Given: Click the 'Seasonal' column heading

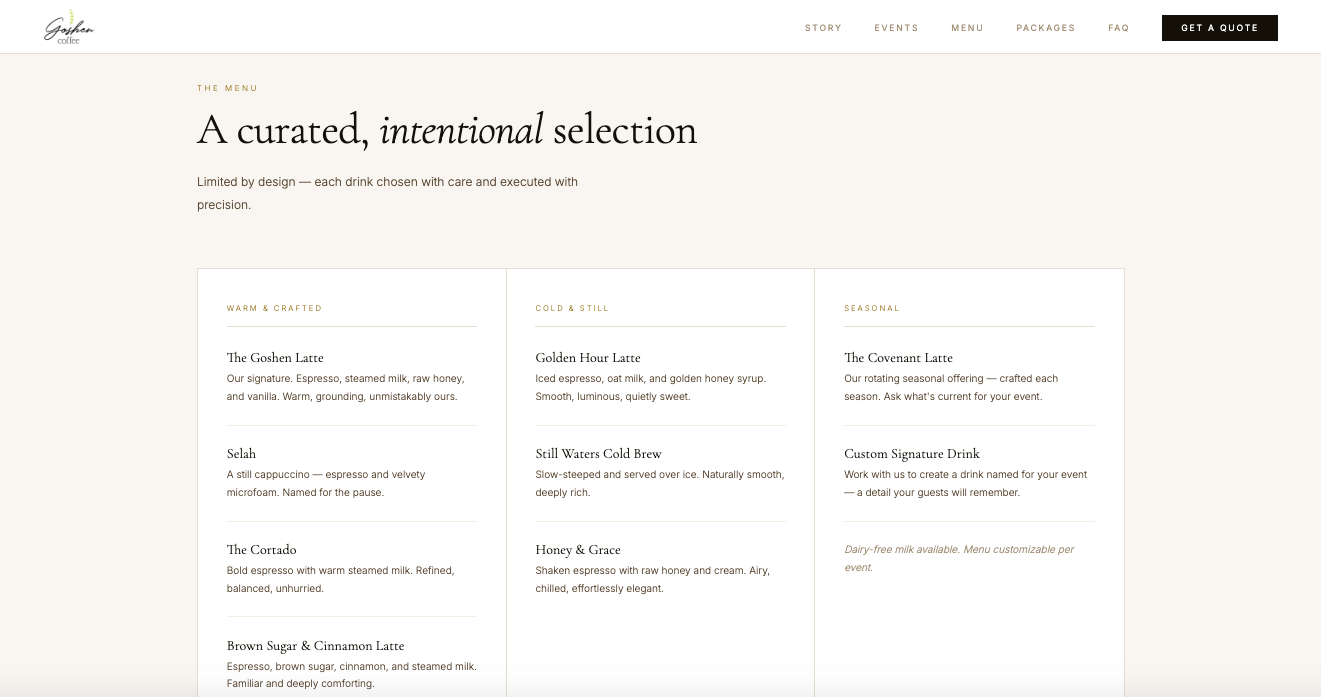Looking at the screenshot, I should 872,308.
